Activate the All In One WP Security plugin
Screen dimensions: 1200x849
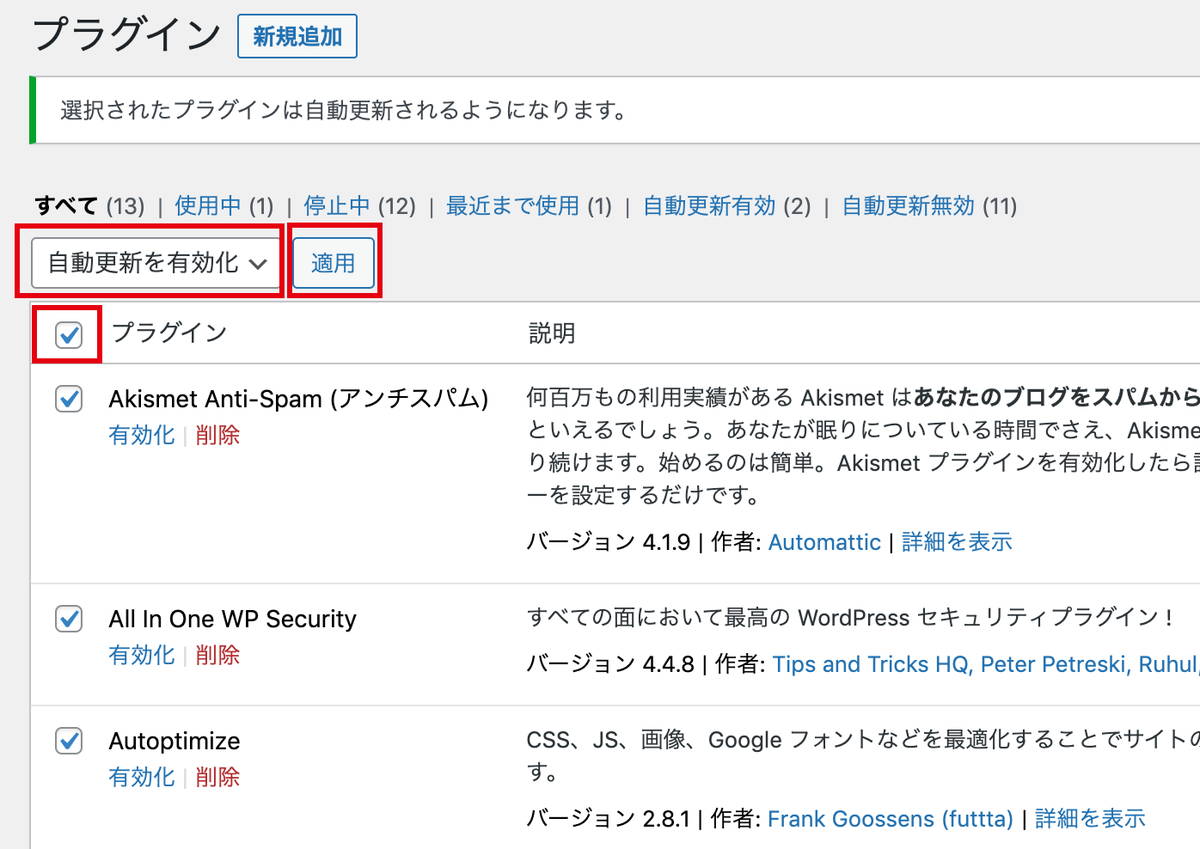(x=141, y=655)
